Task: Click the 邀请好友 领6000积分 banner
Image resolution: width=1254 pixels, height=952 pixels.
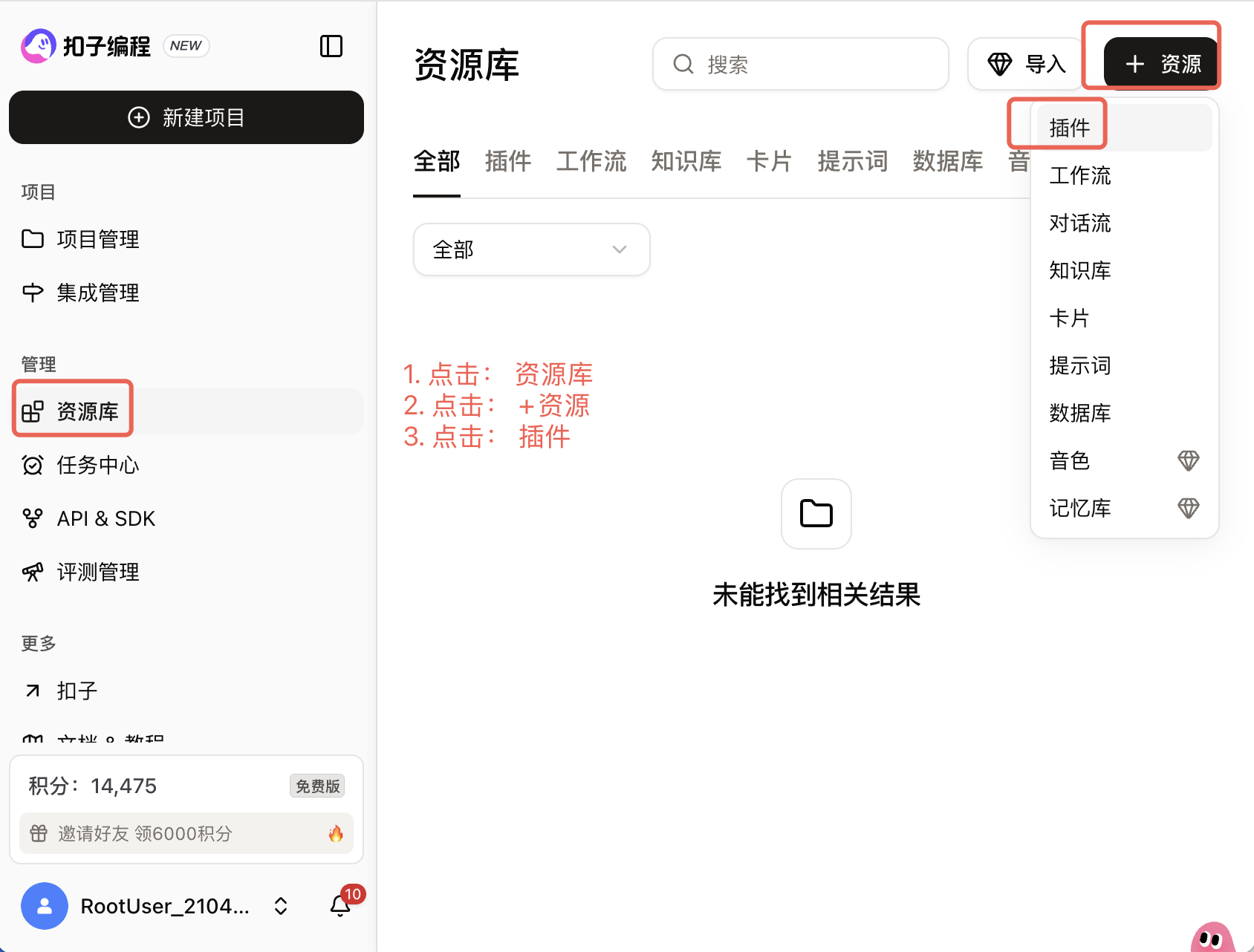Action: [x=186, y=833]
